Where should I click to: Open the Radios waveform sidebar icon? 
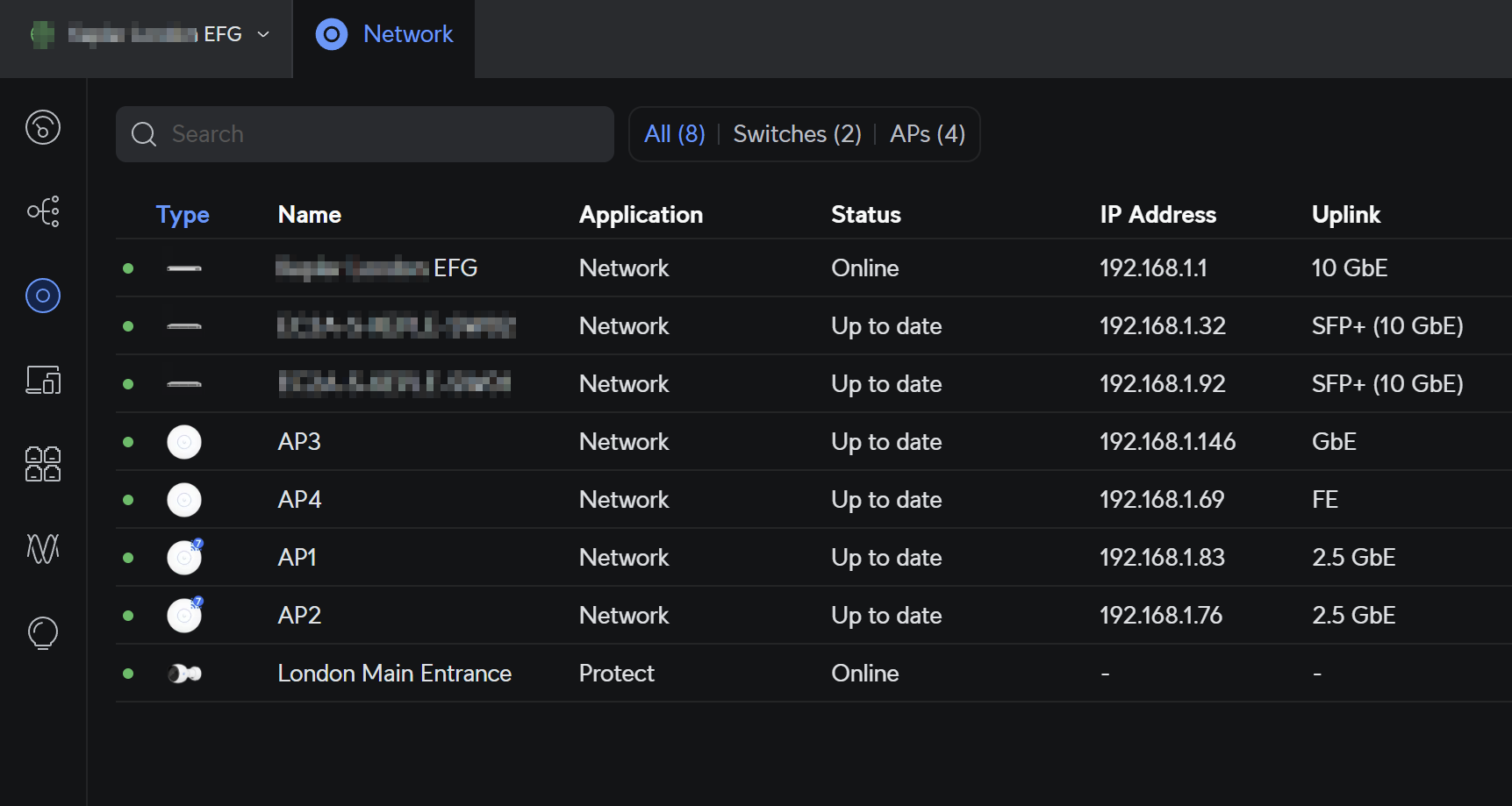coord(43,548)
